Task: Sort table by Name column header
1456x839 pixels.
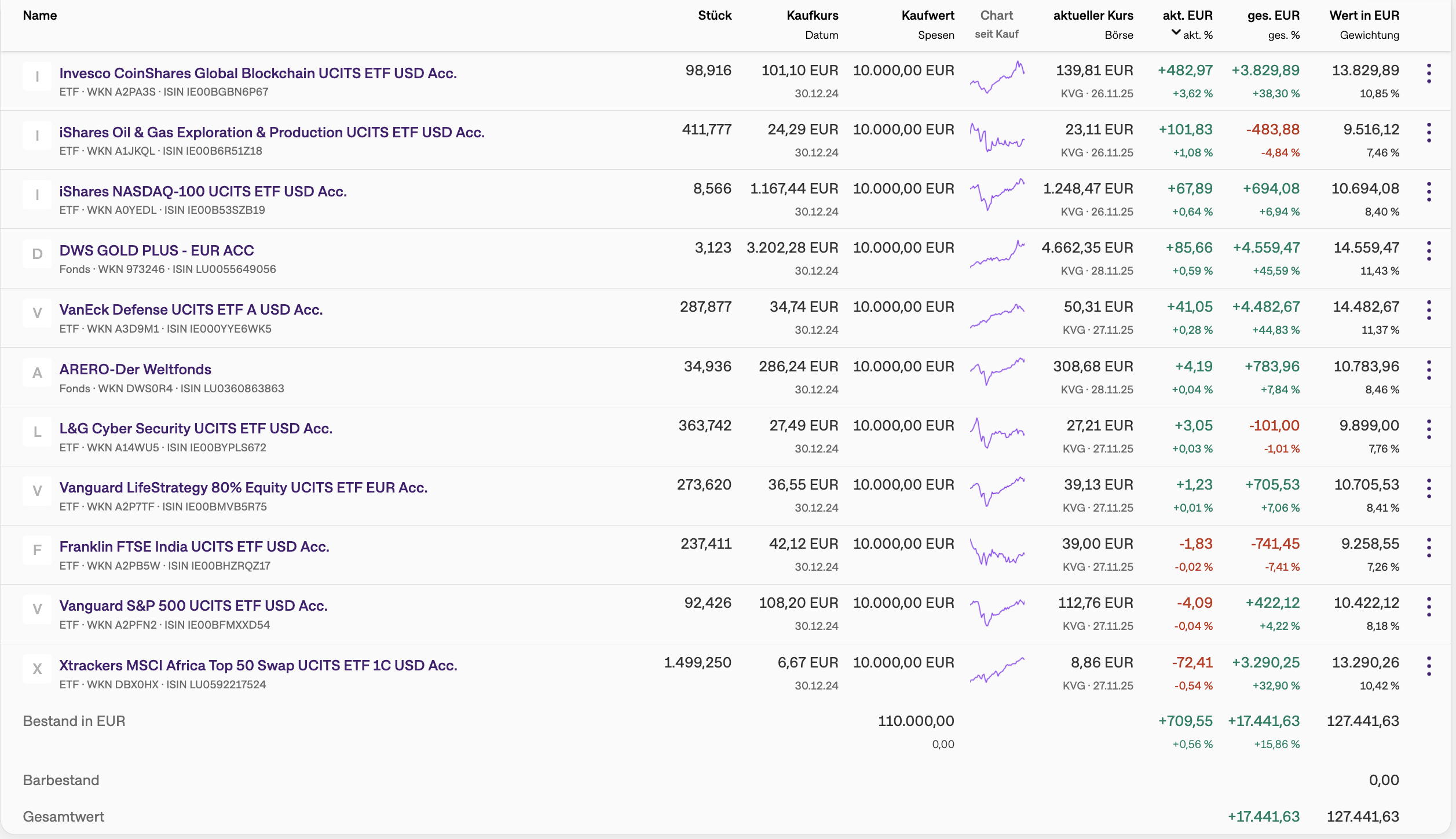Action: click(40, 16)
